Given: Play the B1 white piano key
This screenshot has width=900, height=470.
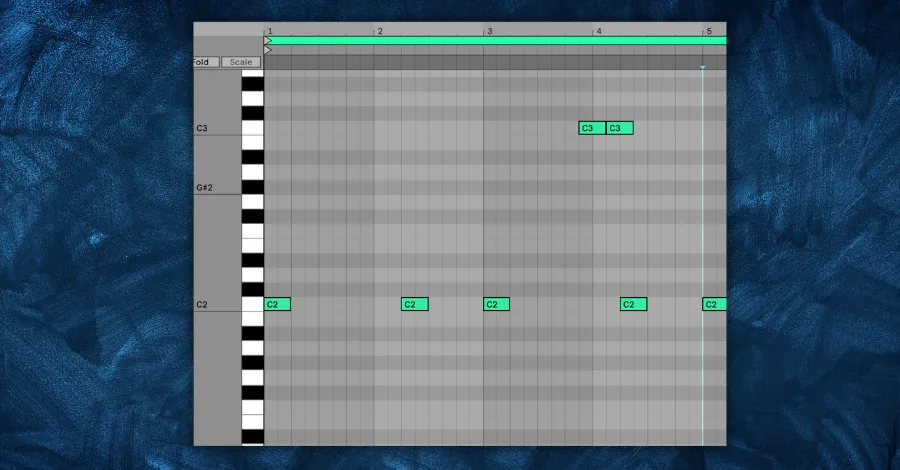Looking at the screenshot, I should (253, 318).
